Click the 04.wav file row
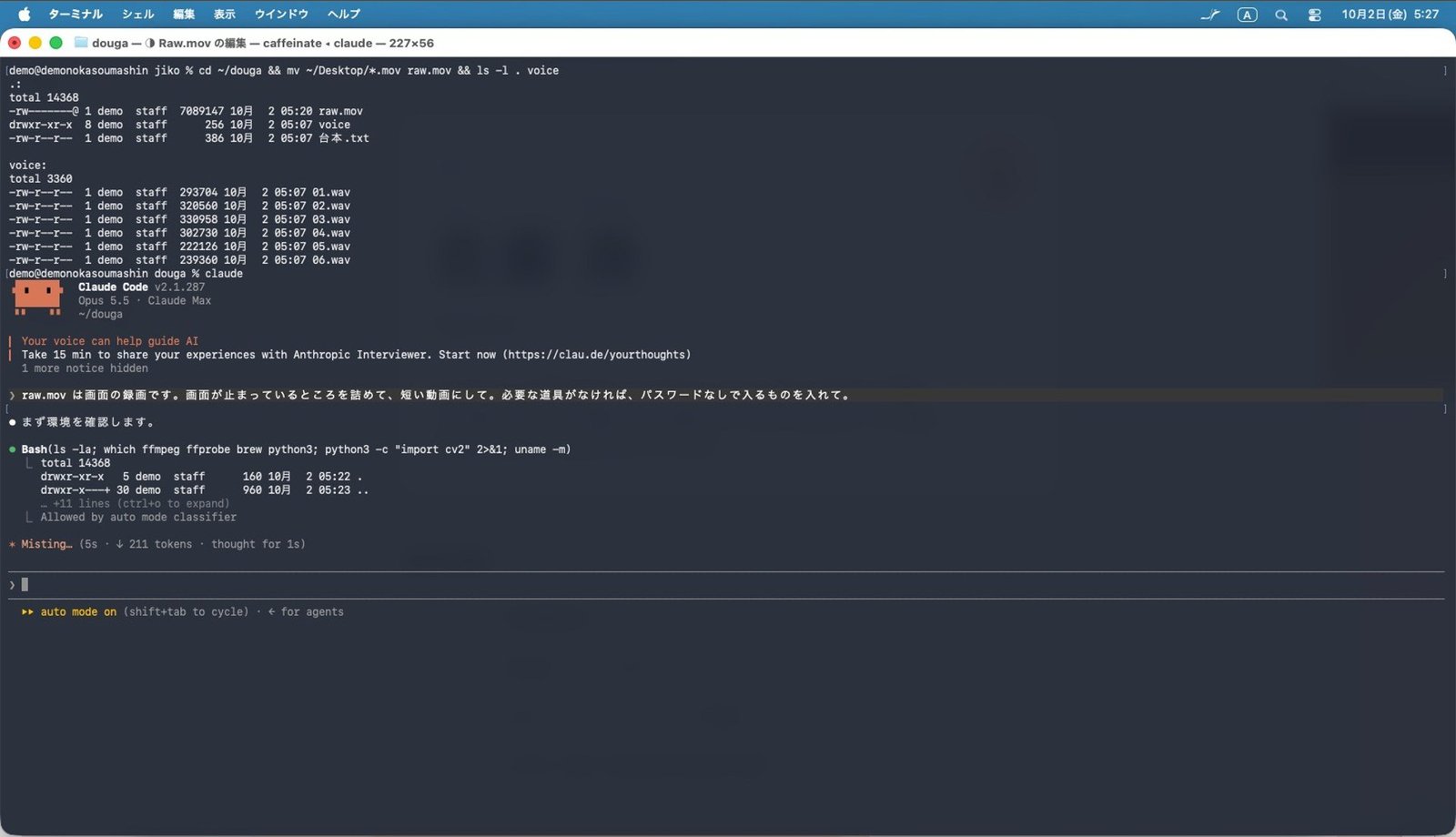The height and width of the screenshot is (837, 1456). pyautogui.click(x=180, y=233)
